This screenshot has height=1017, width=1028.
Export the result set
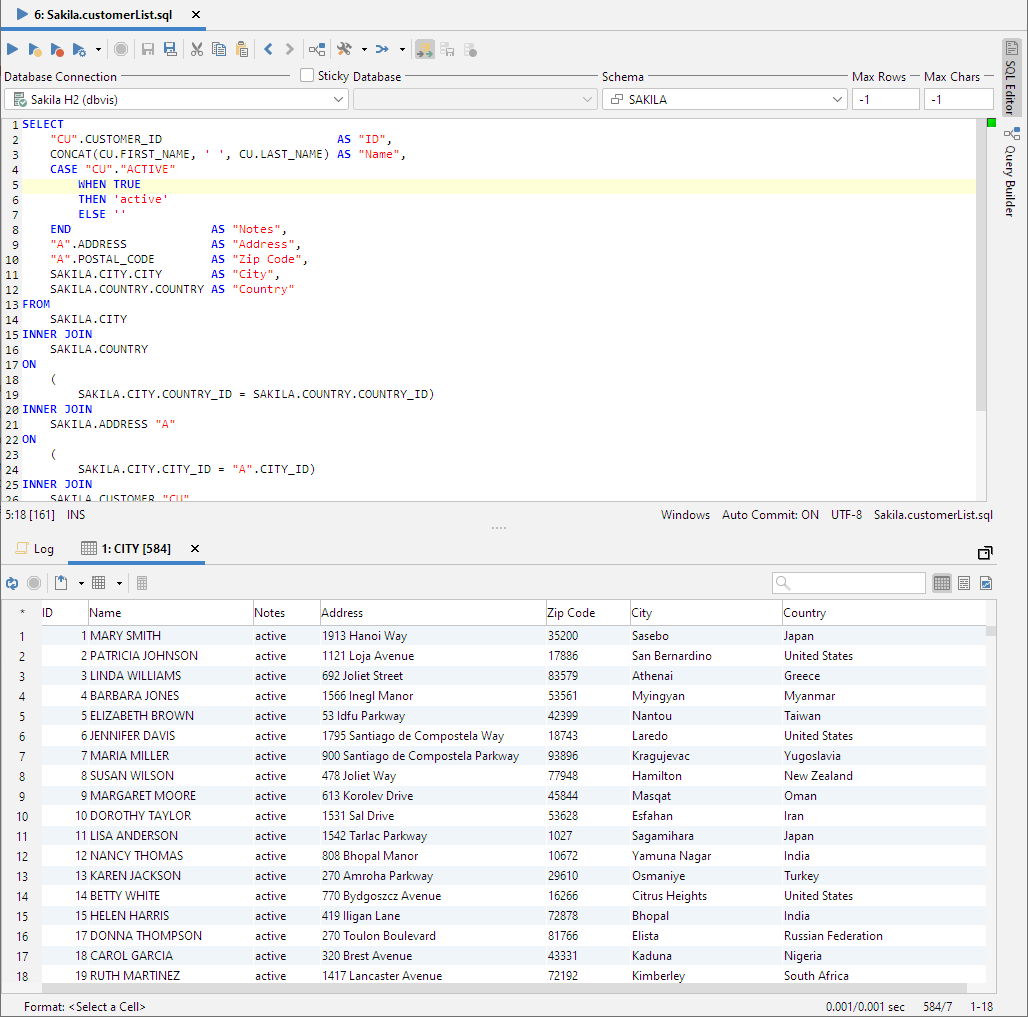click(x=62, y=583)
